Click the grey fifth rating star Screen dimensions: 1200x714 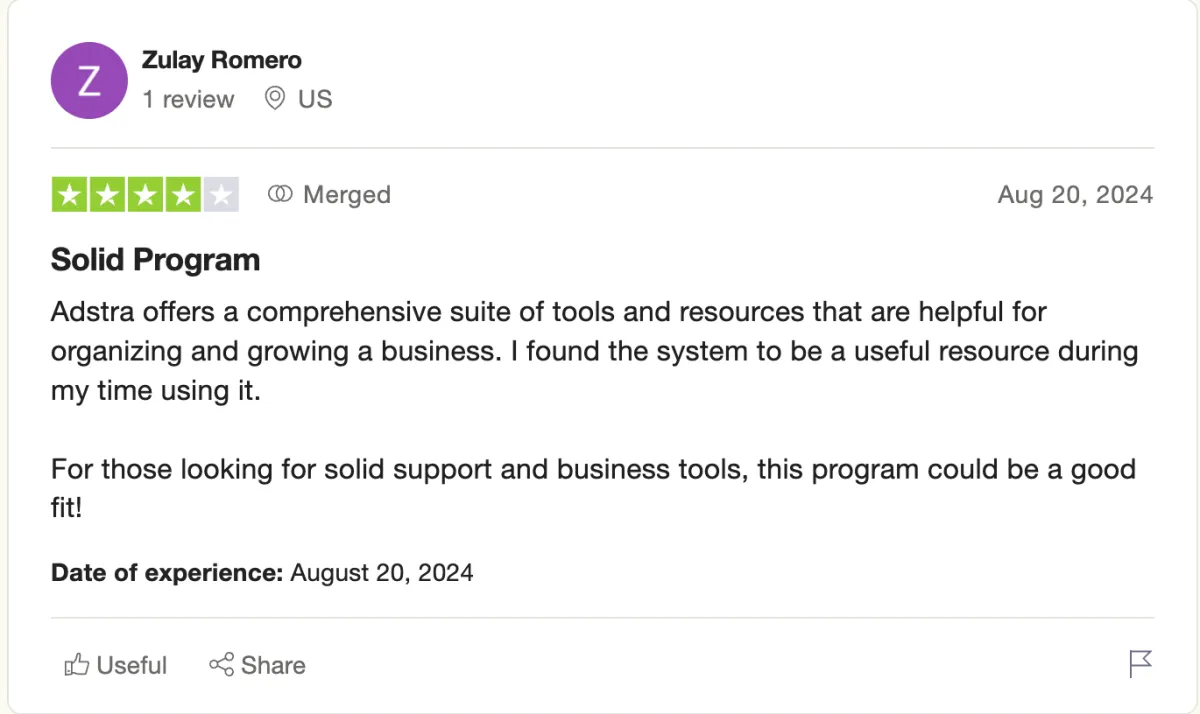[221, 195]
